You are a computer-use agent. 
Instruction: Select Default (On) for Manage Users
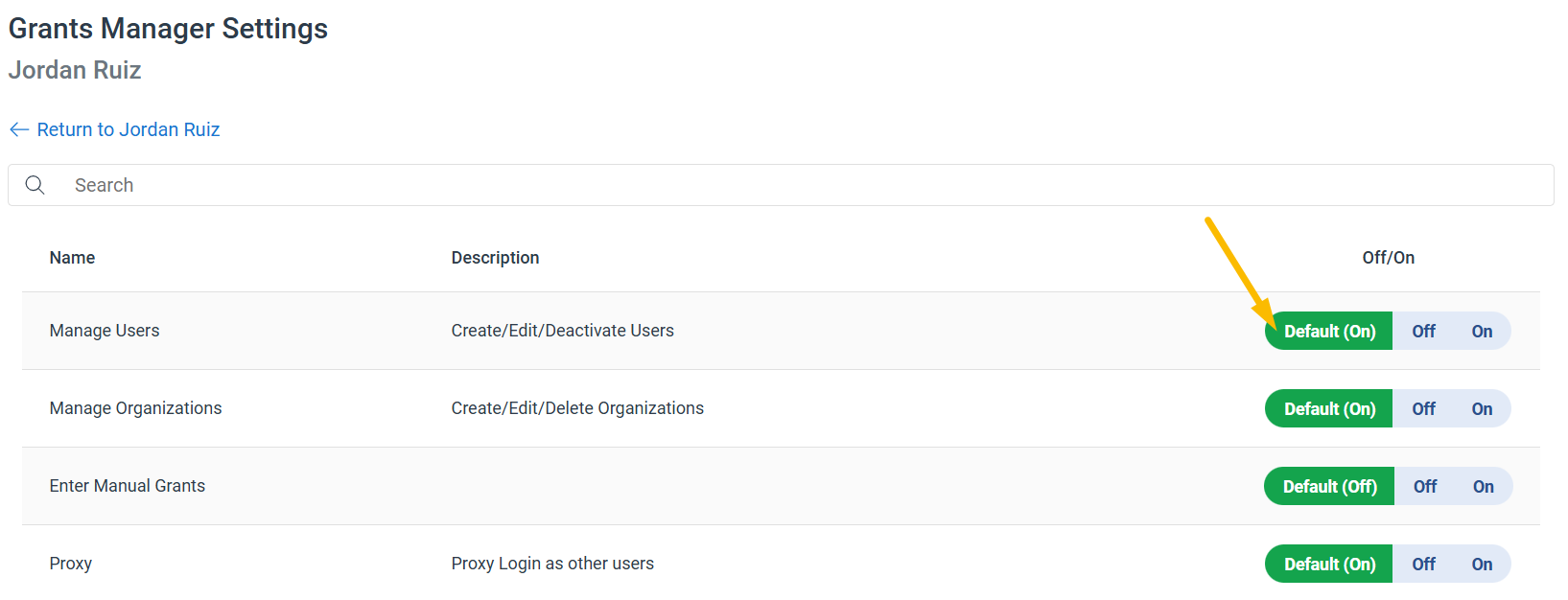click(x=1329, y=331)
